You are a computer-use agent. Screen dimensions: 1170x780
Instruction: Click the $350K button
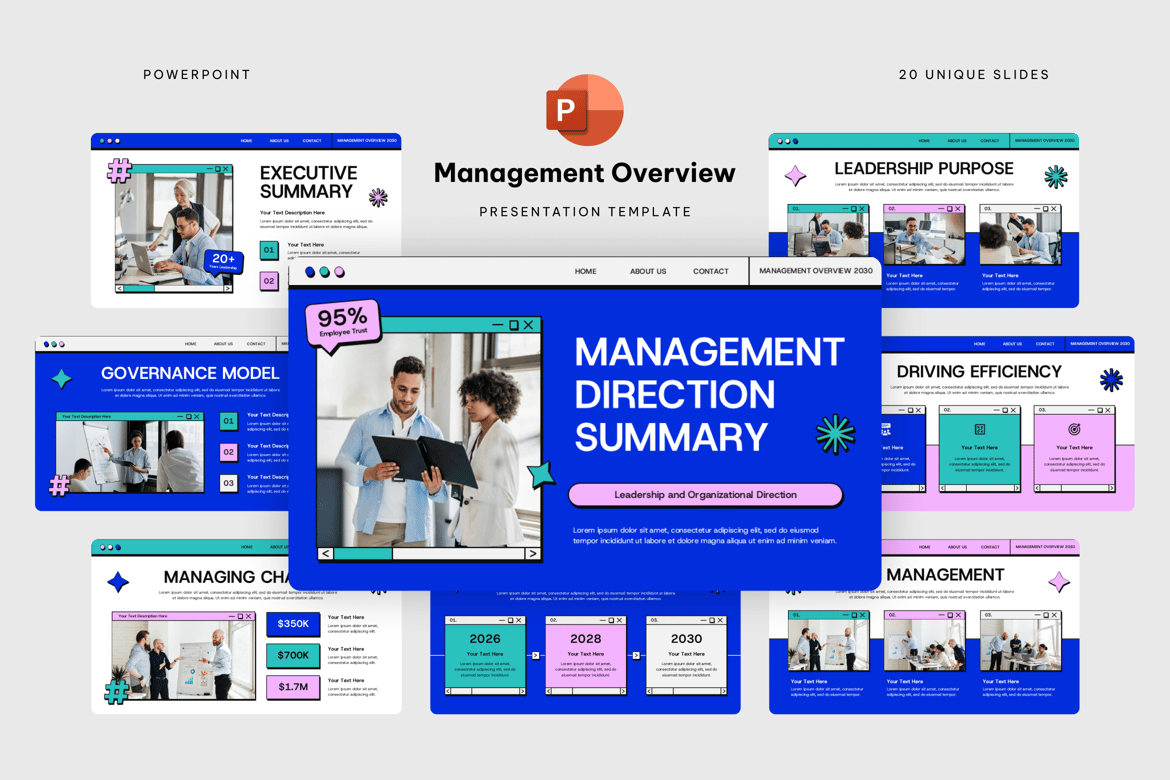pos(292,624)
